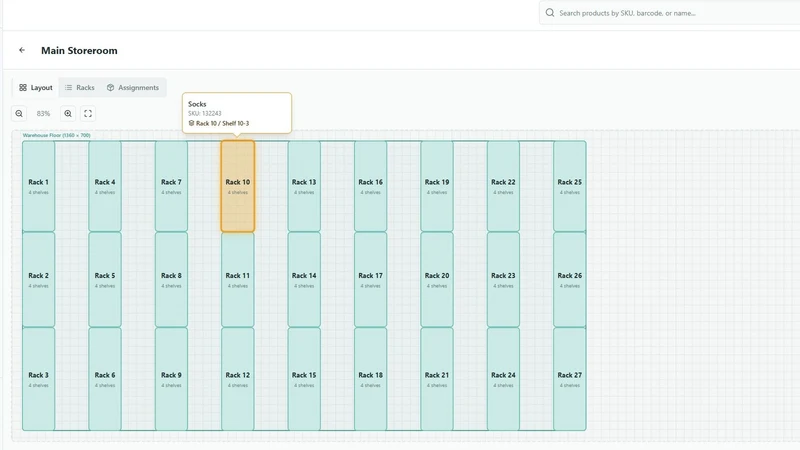
Task: Click the search magnifier icon
Action: pyautogui.click(x=549, y=13)
